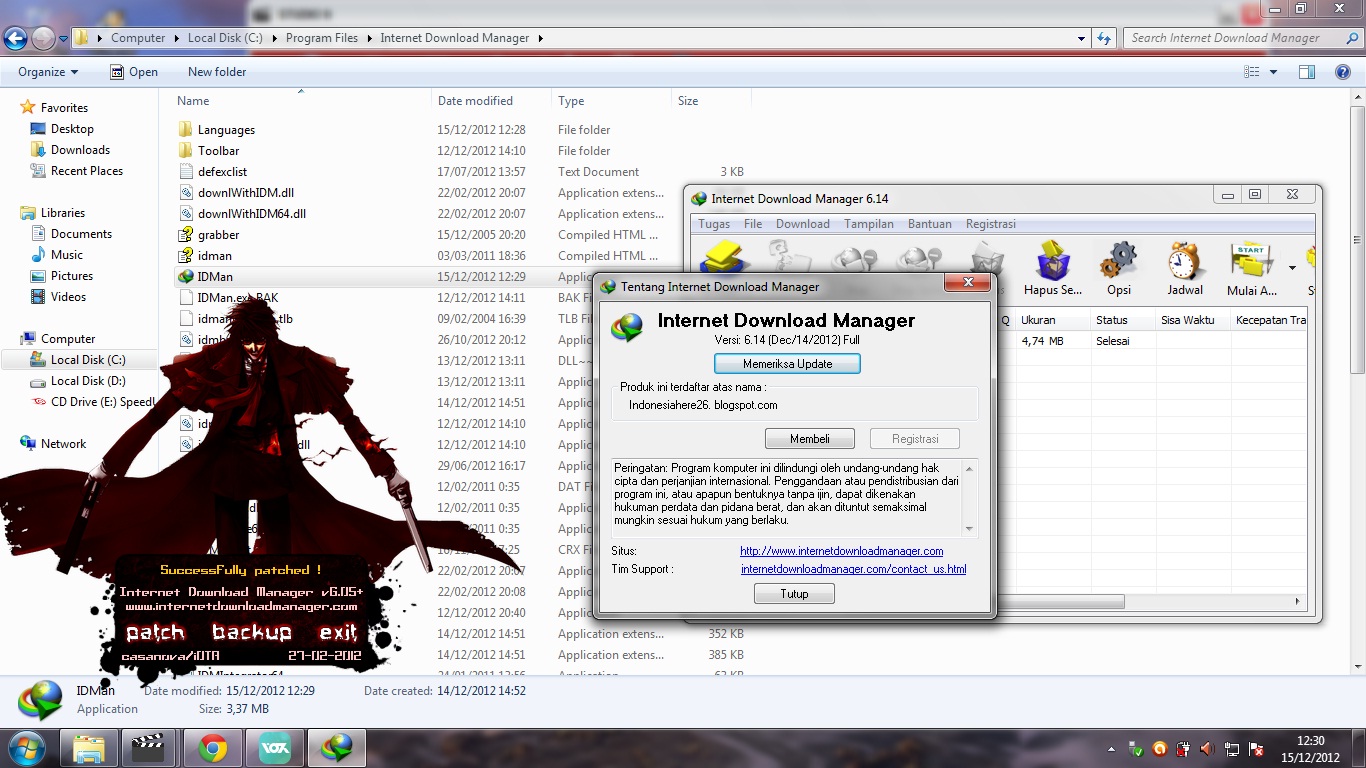
Task: Click New folder in Explorer toolbar
Action: coord(217,72)
